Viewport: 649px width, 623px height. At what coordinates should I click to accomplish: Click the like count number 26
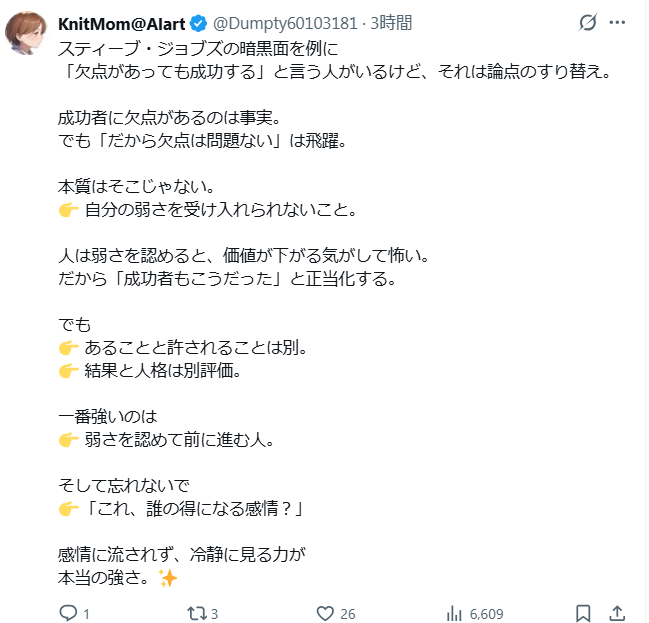click(x=347, y=614)
